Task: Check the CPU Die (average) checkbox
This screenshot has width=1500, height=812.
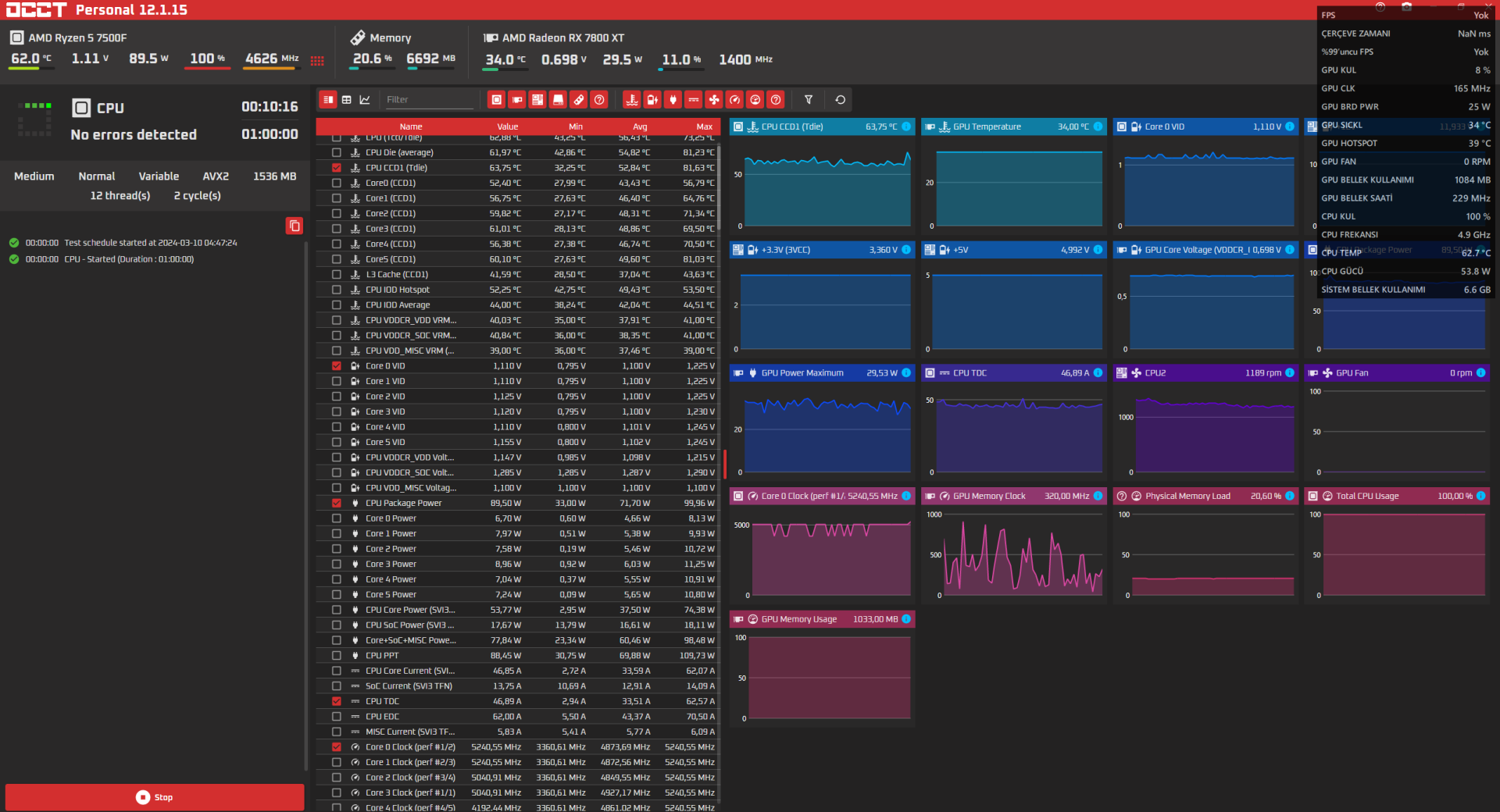Action: [337, 153]
